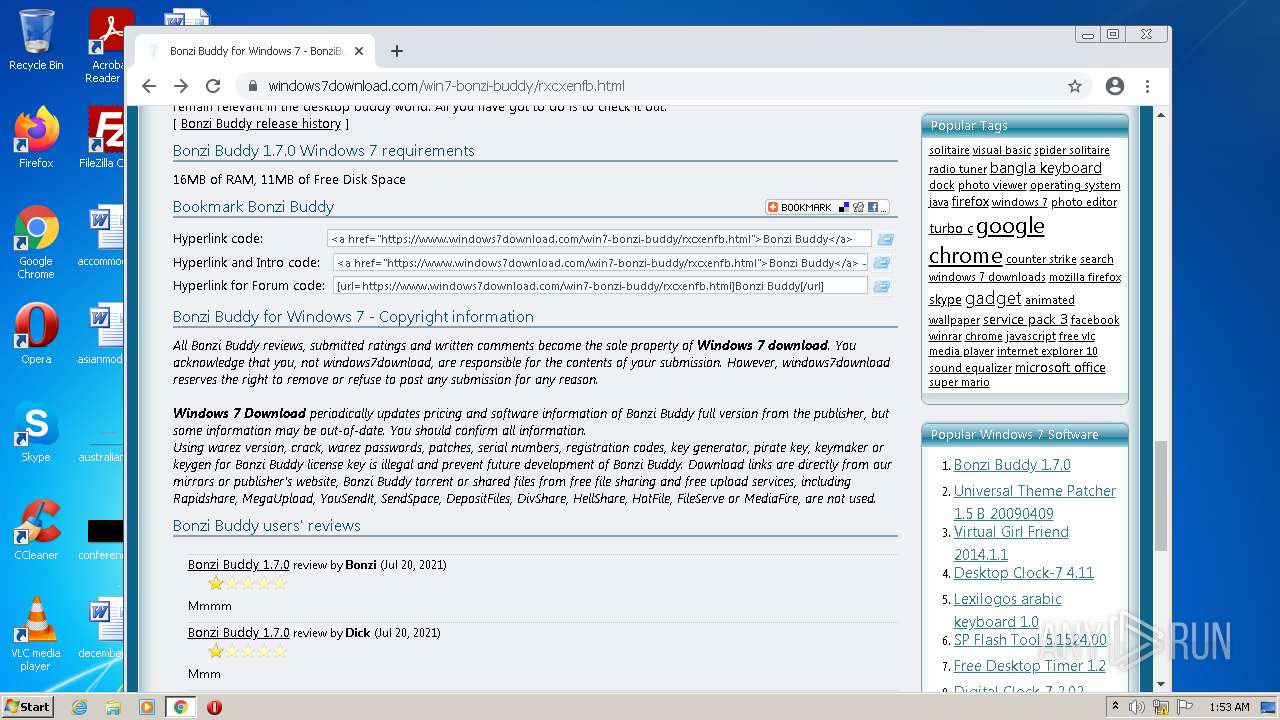Share via the Digg icon
This screenshot has width=1280, height=720.
pos(858,207)
